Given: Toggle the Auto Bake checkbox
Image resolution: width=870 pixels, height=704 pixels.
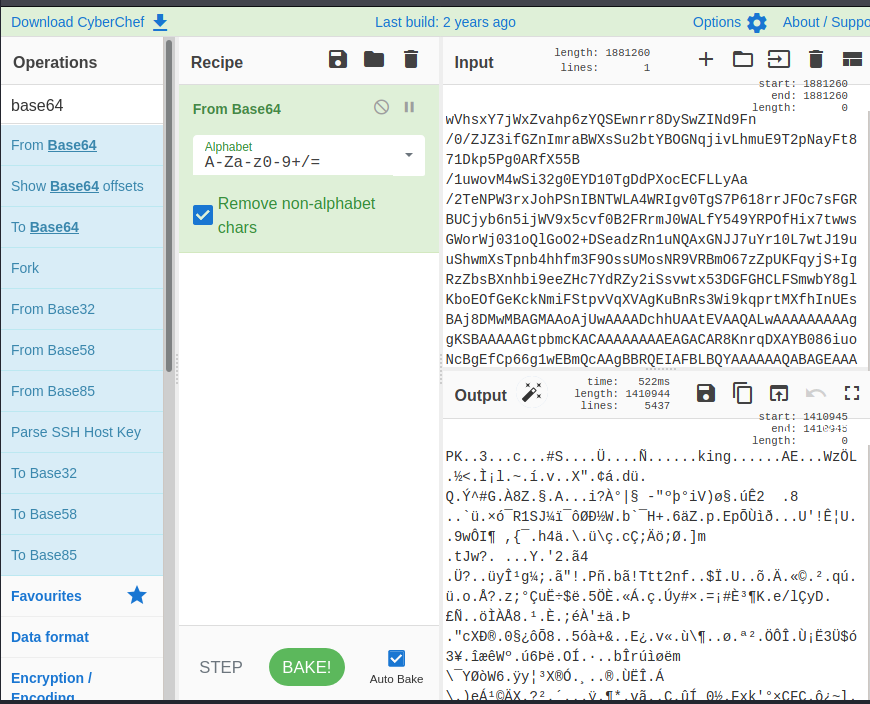Looking at the screenshot, I should tap(396, 659).
